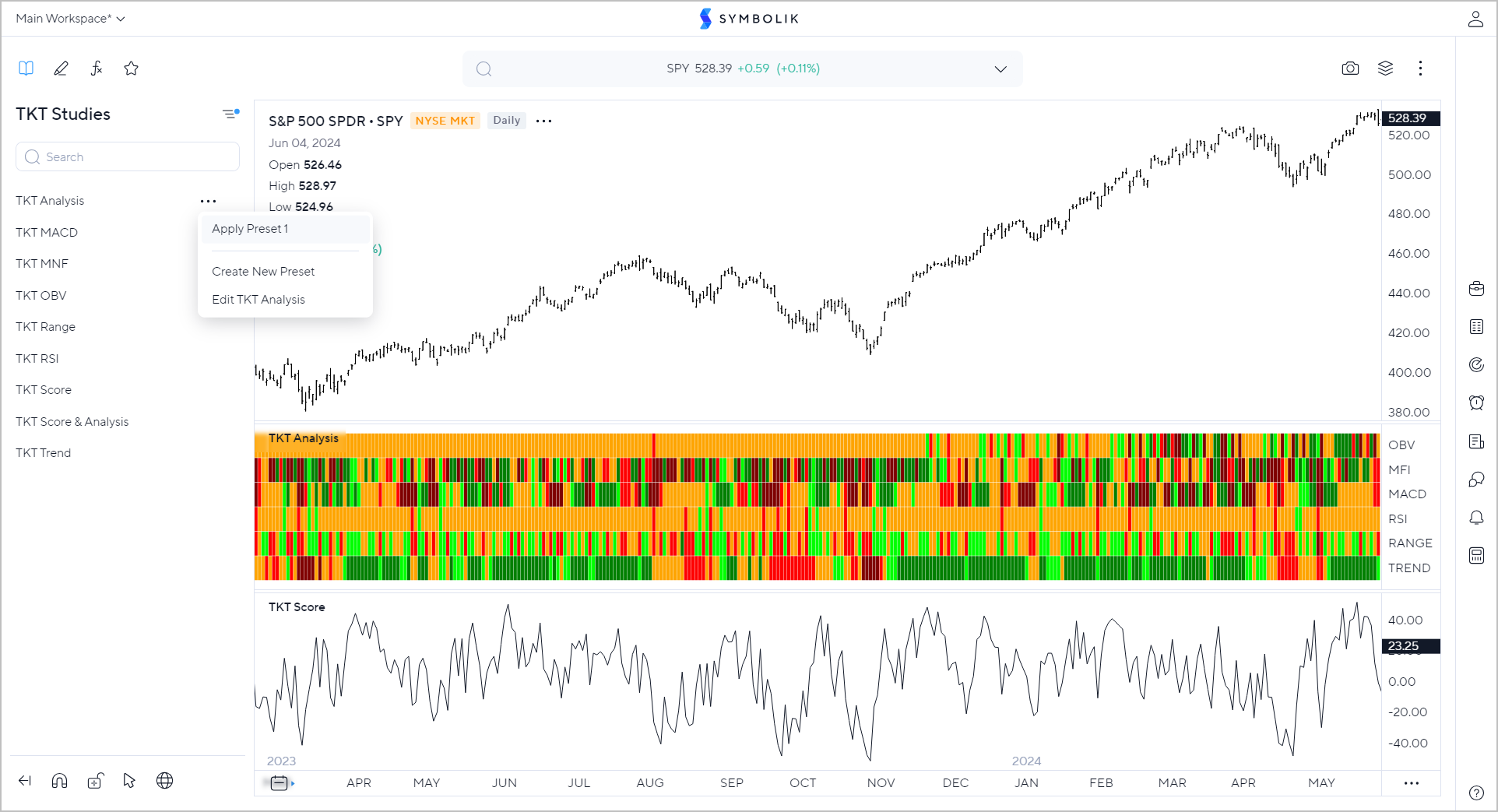The image size is (1498, 812).
Task: Open the TKT Analysis row three-dot menu
Action: click(208, 201)
